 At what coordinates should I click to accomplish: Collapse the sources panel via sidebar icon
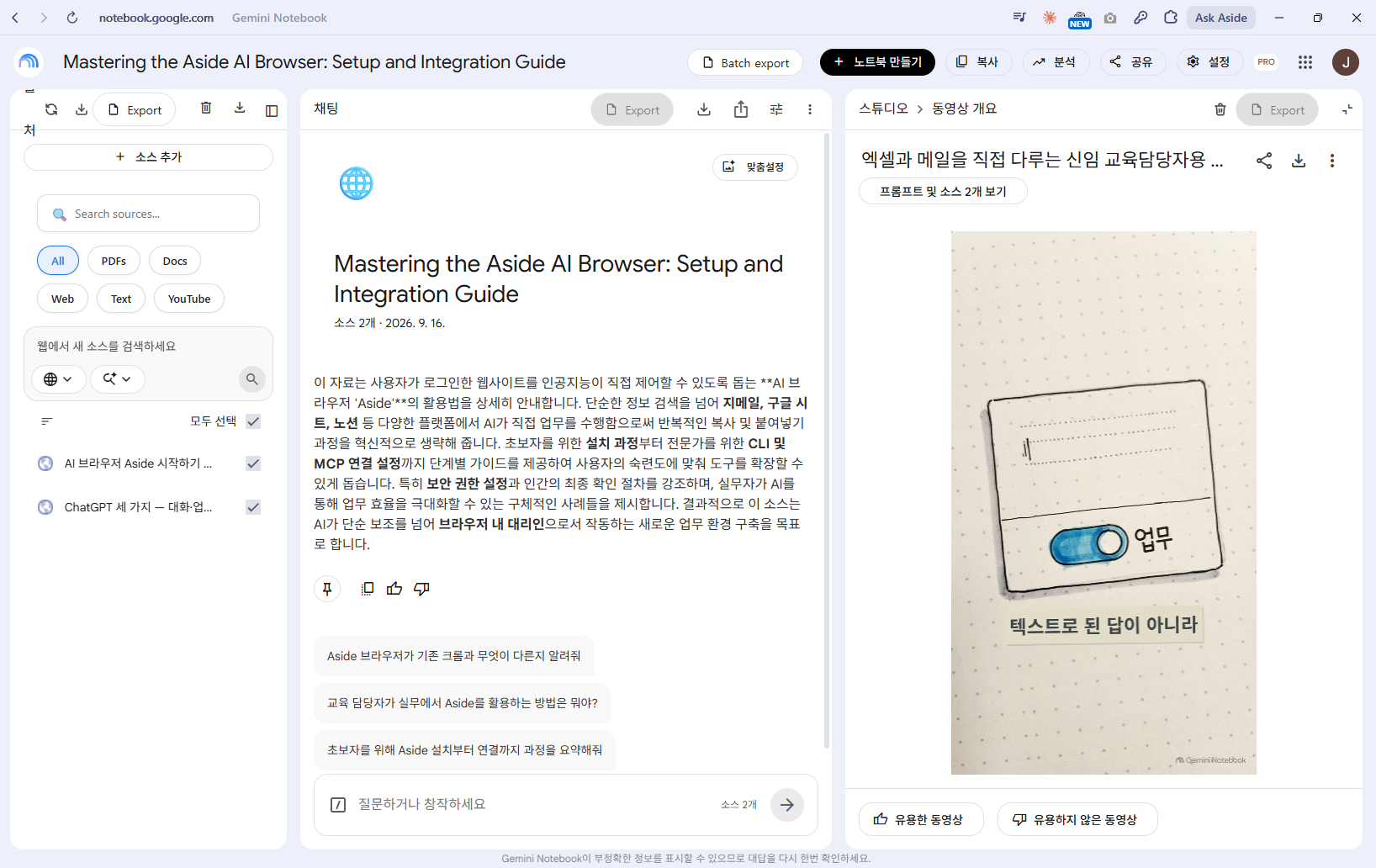[x=272, y=110]
